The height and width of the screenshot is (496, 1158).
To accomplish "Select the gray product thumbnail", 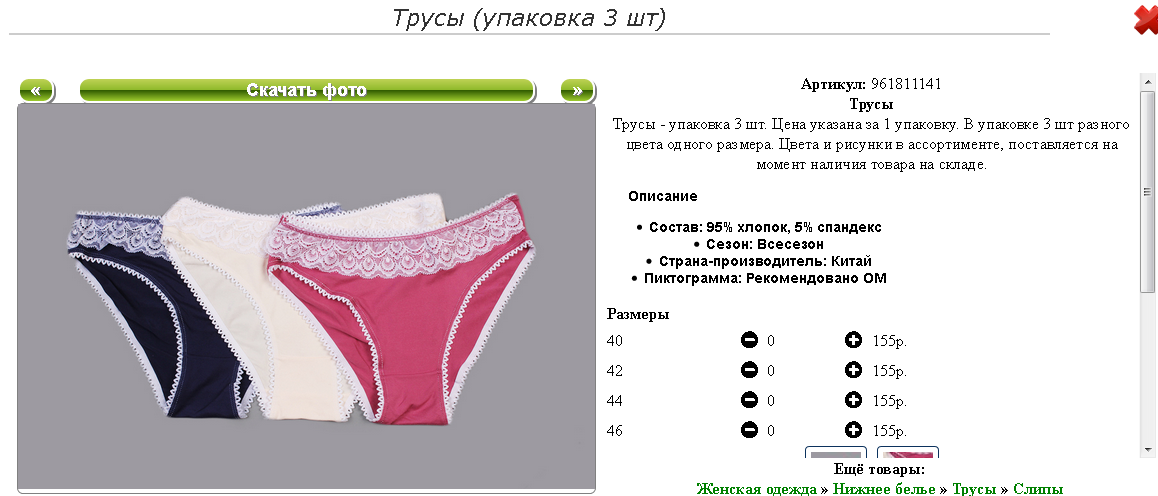I will click(836, 452).
